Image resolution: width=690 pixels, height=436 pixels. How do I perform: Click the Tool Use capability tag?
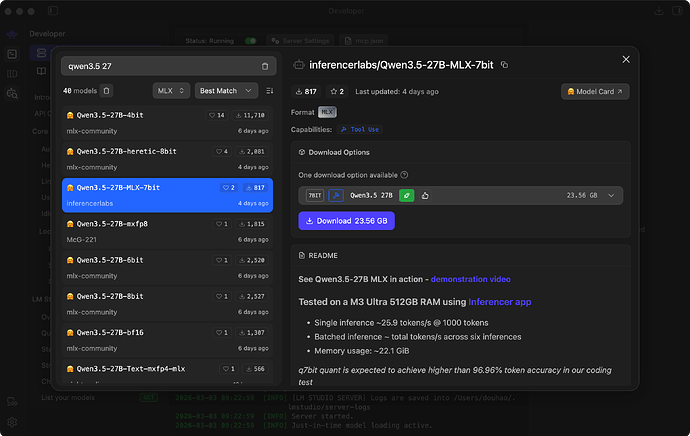click(360, 129)
